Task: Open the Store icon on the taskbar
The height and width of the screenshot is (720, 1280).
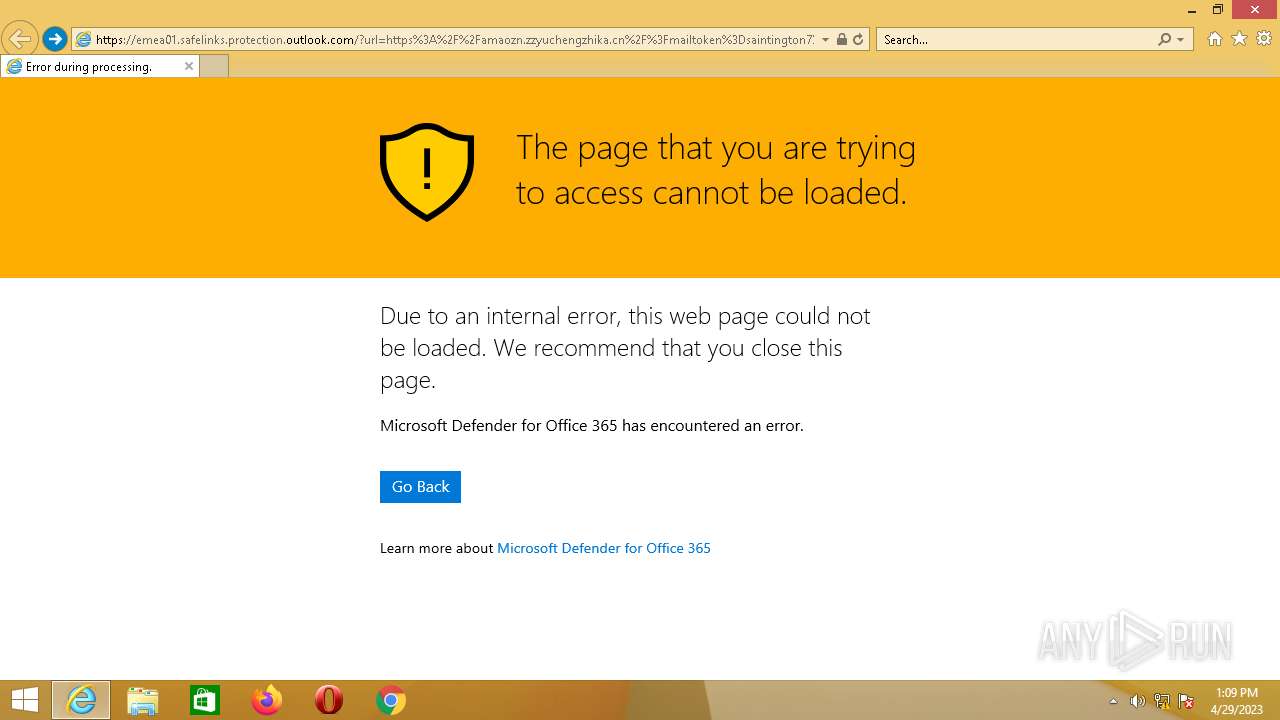Action: 205,700
